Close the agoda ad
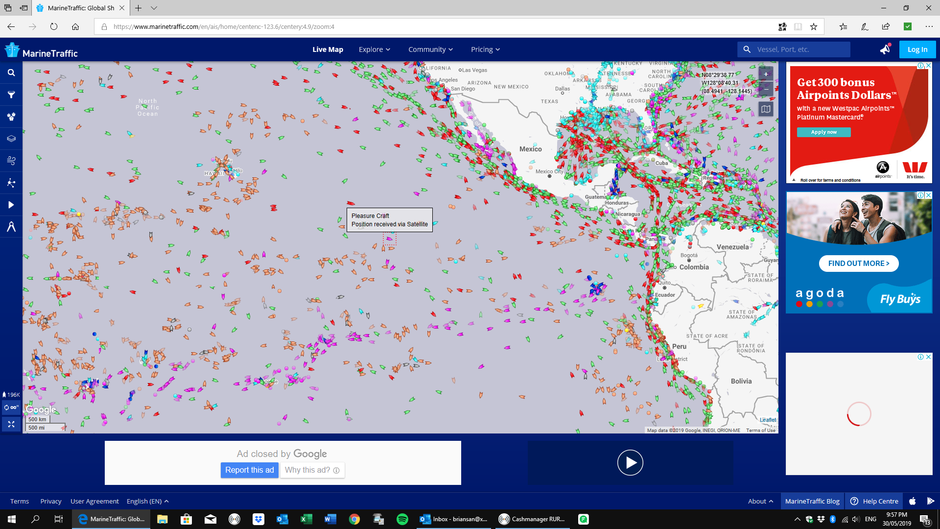Viewport: 940px width, 529px height. [928, 196]
